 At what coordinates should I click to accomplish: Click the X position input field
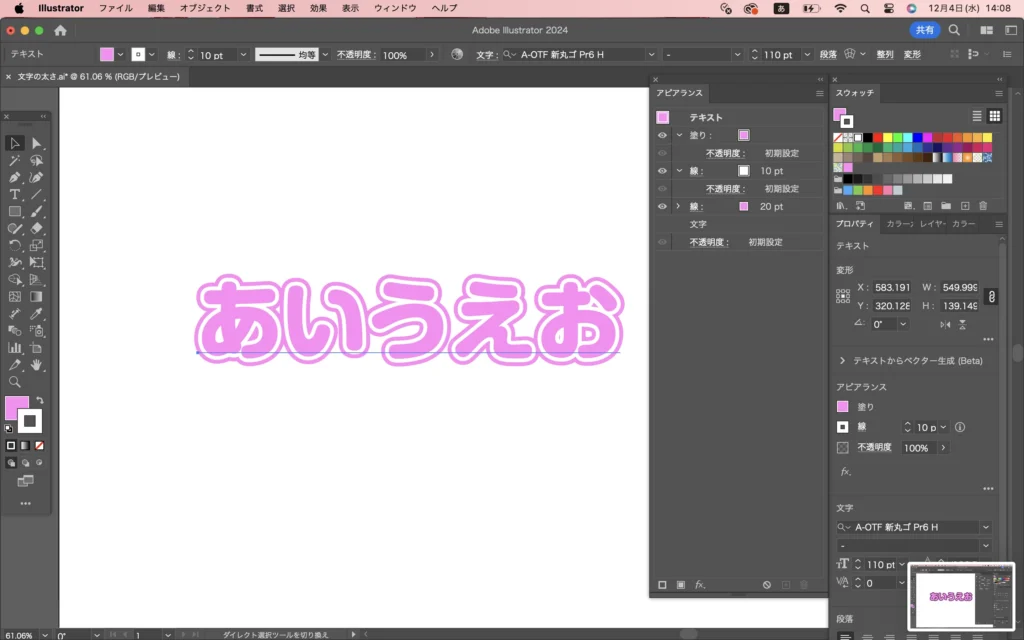[891, 287]
